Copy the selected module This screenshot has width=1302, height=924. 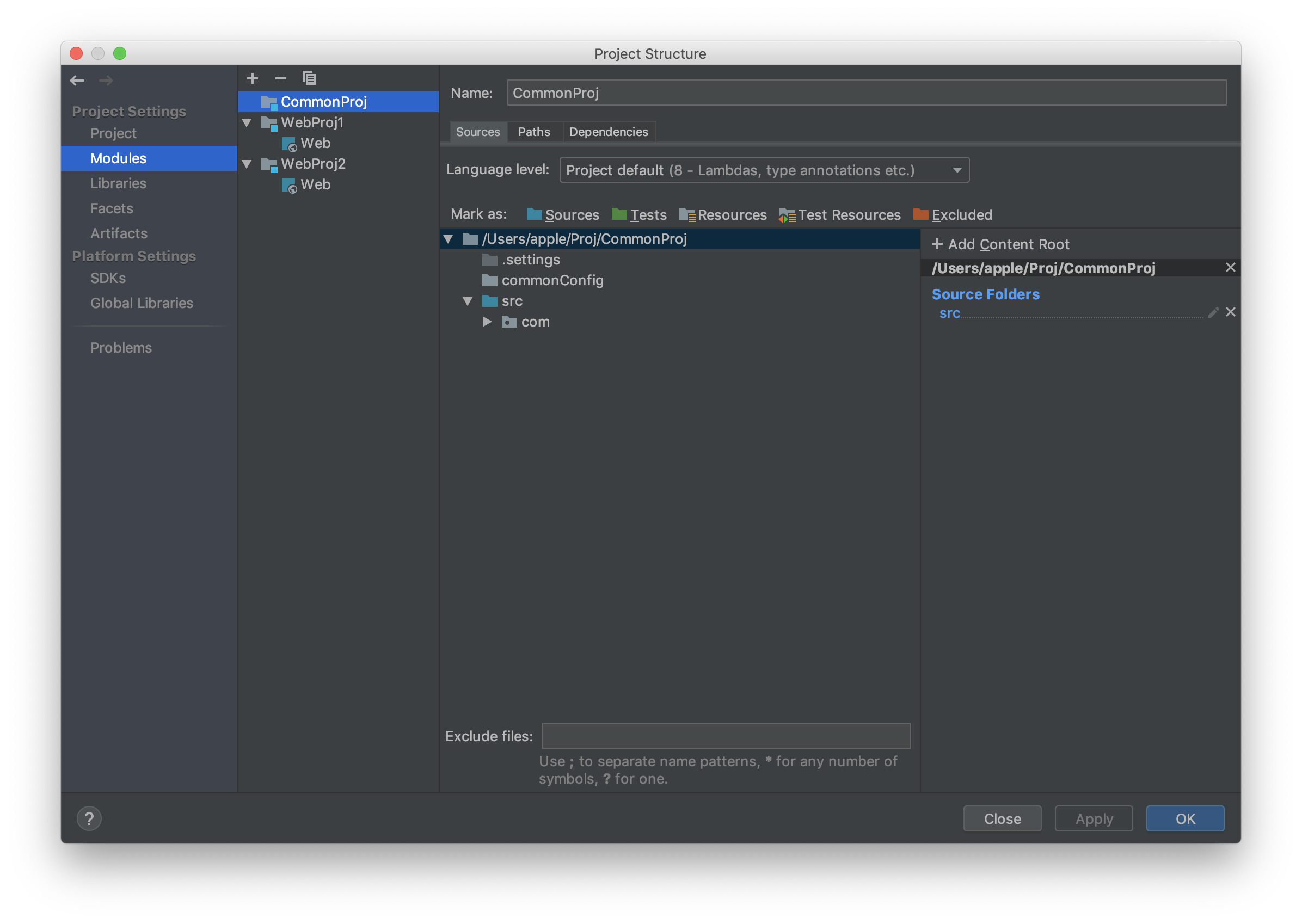pyautogui.click(x=309, y=78)
